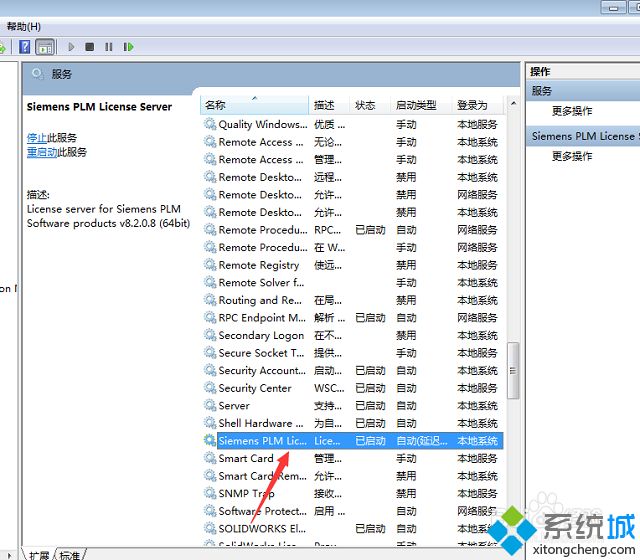Select the Quality Windows... service name
Screen dimensions: 640x560
coord(263,124)
